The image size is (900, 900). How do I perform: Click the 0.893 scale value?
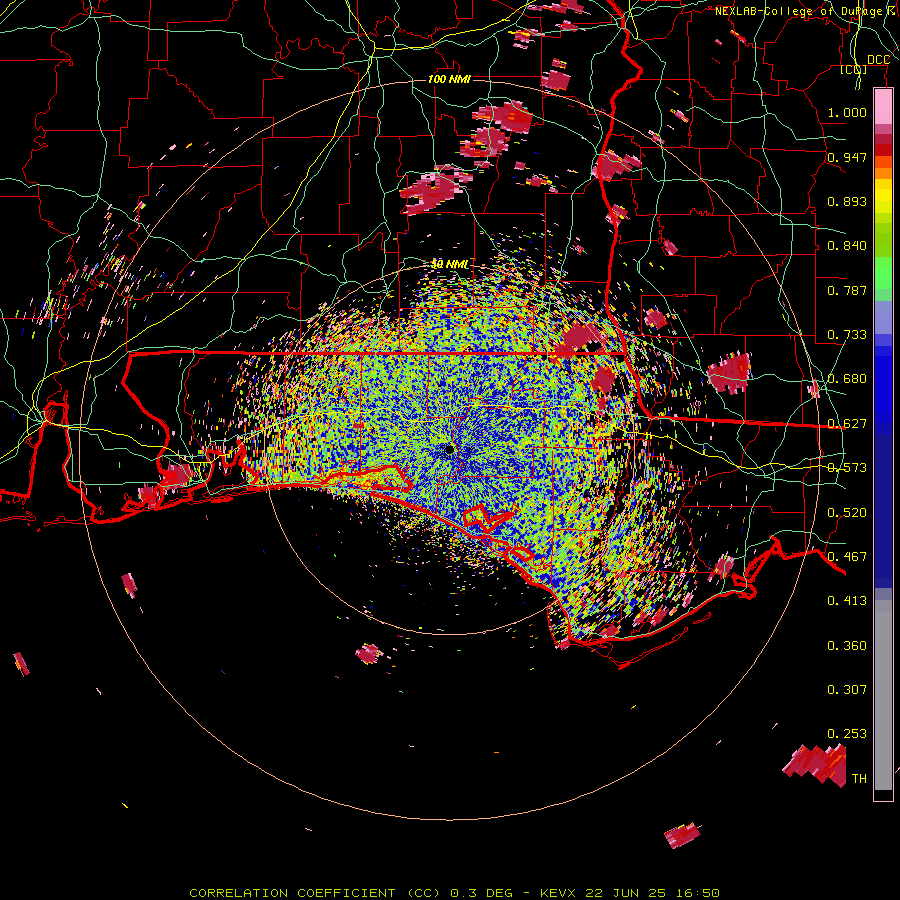[847, 201]
